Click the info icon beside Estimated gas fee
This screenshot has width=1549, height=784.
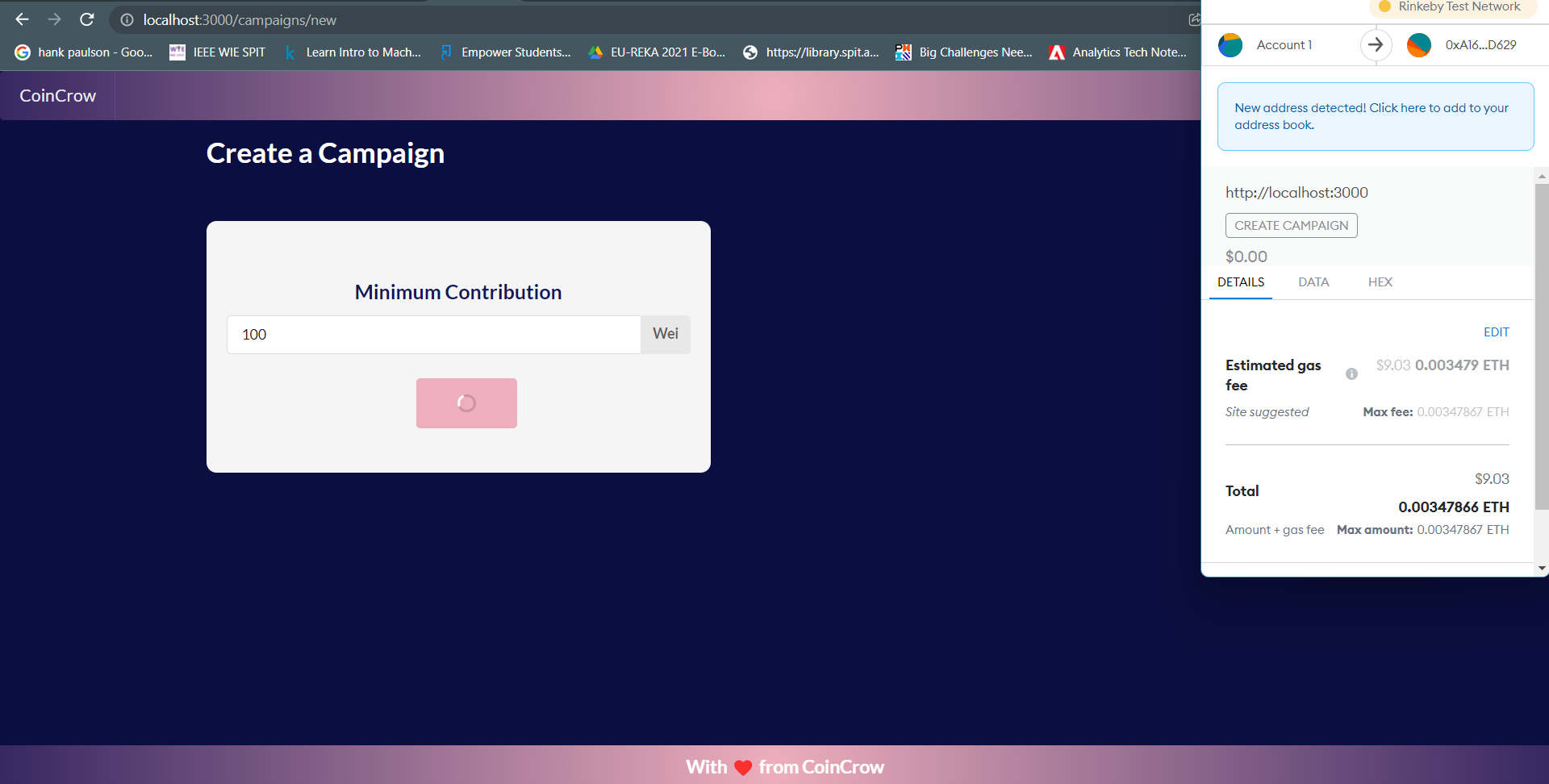pos(1352,373)
